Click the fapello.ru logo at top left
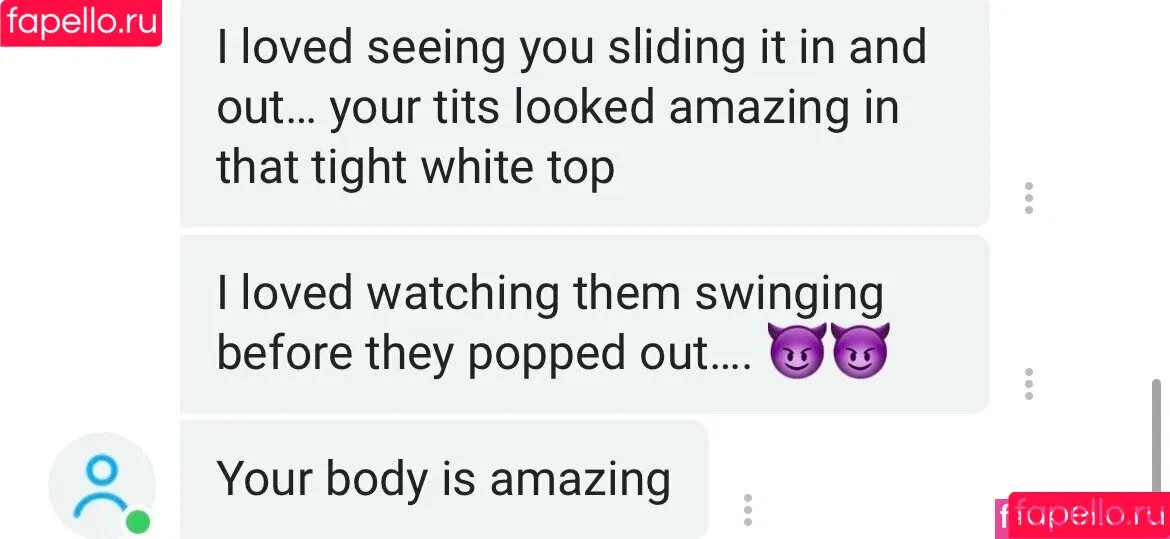The image size is (1170, 539). click(x=81, y=22)
